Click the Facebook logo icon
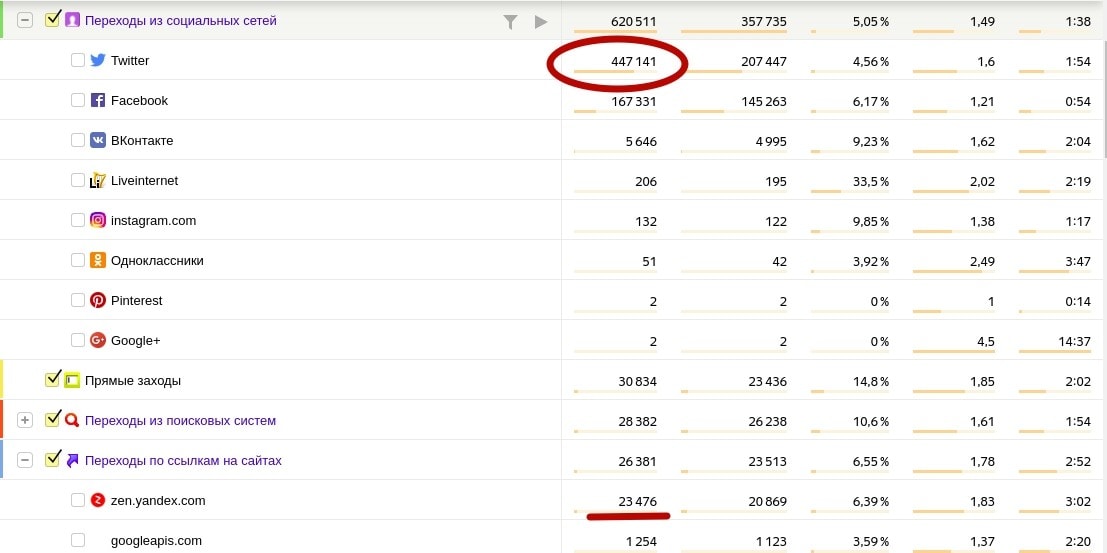Viewport: 1107px width, 553px height. 98,100
